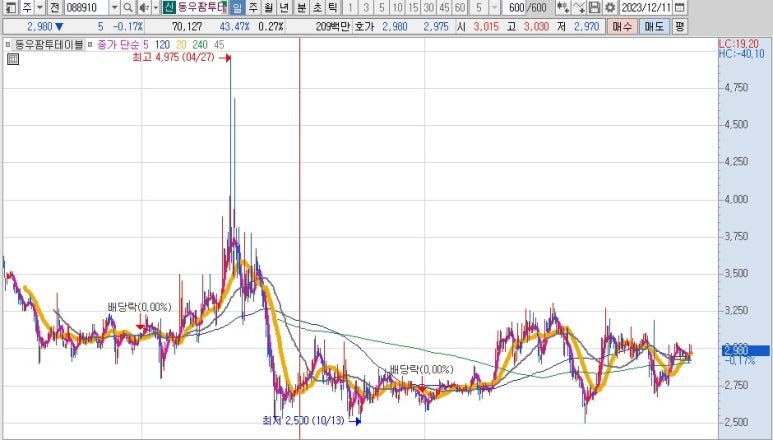Choose the 1 interval button
The image size is (773, 440).
(350, 7)
